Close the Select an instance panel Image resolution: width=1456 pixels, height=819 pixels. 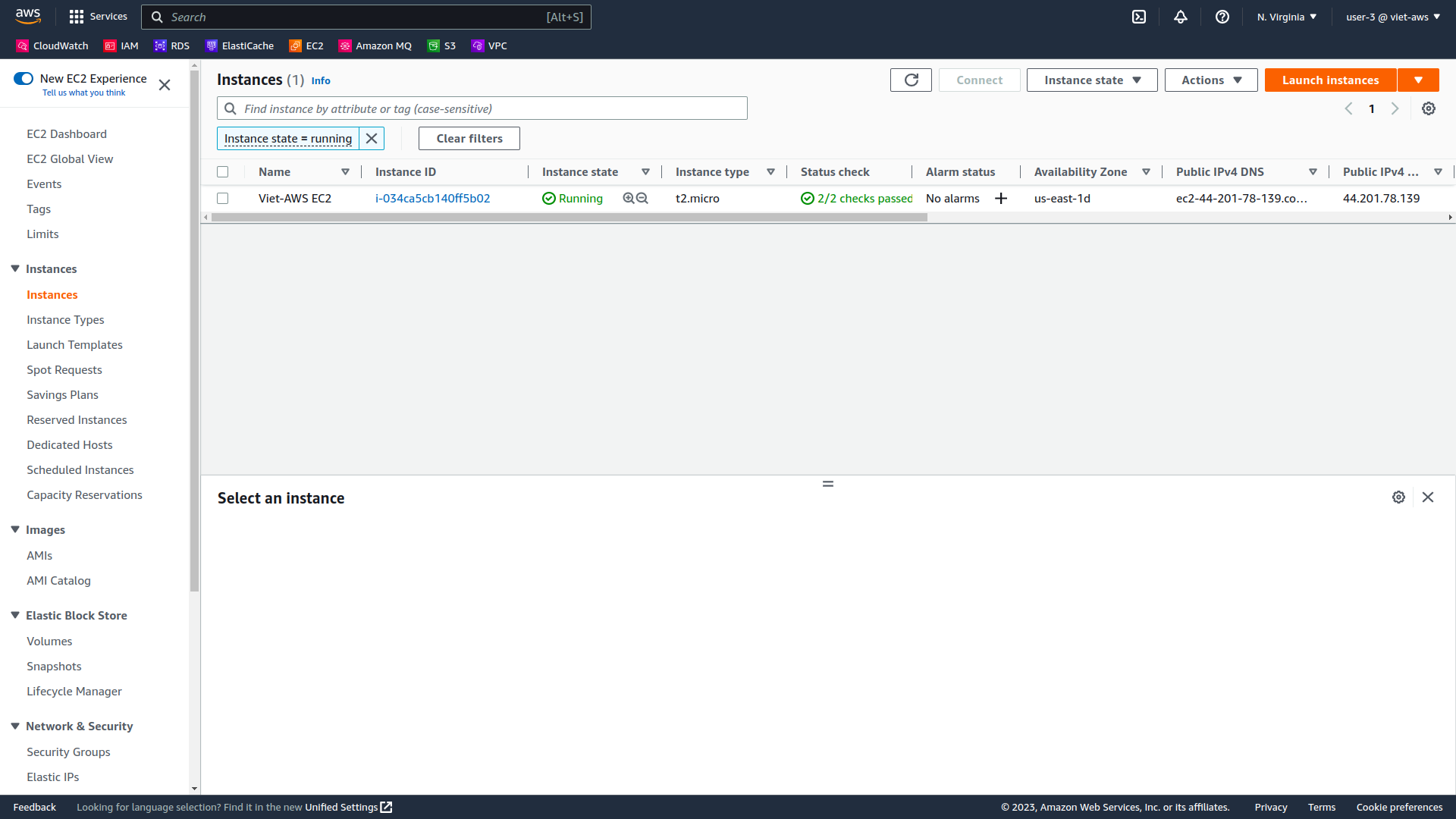[x=1428, y=497]
